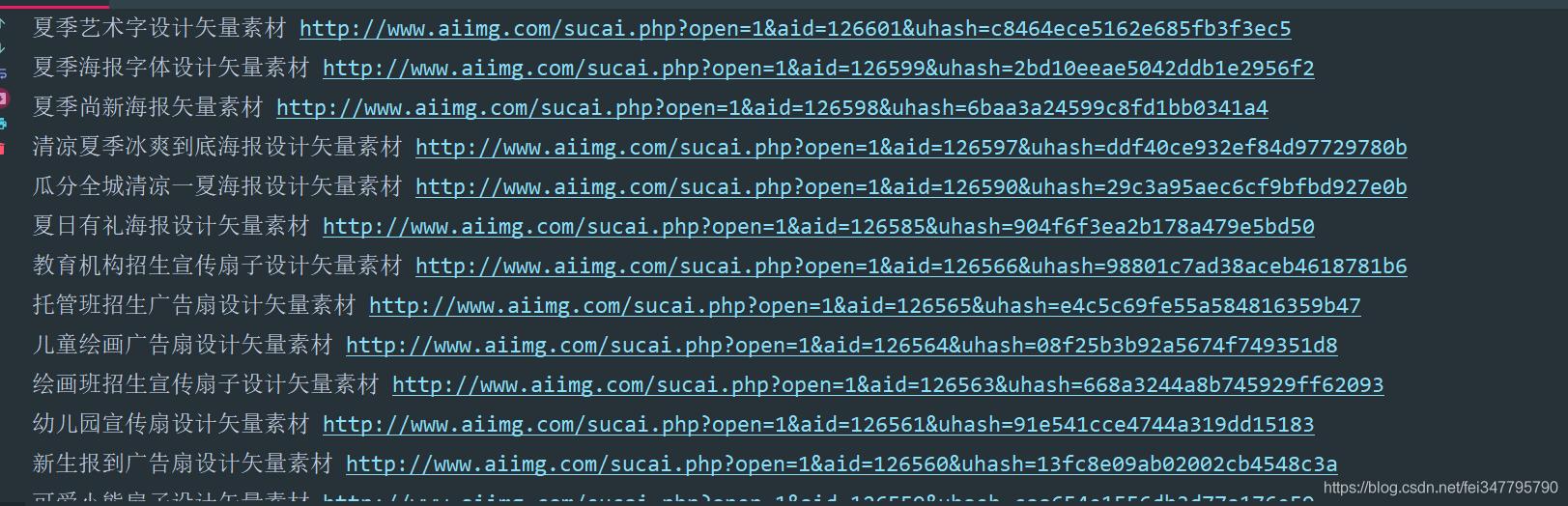Visit the URL with aid=126590
This screenshot has height=506, width=1568.
(911, 187)
